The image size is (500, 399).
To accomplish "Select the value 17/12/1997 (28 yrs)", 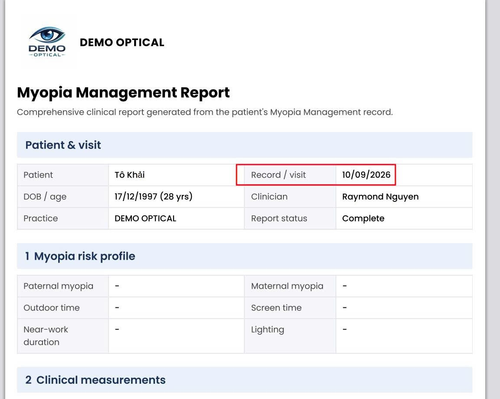I will coord(154,197).
